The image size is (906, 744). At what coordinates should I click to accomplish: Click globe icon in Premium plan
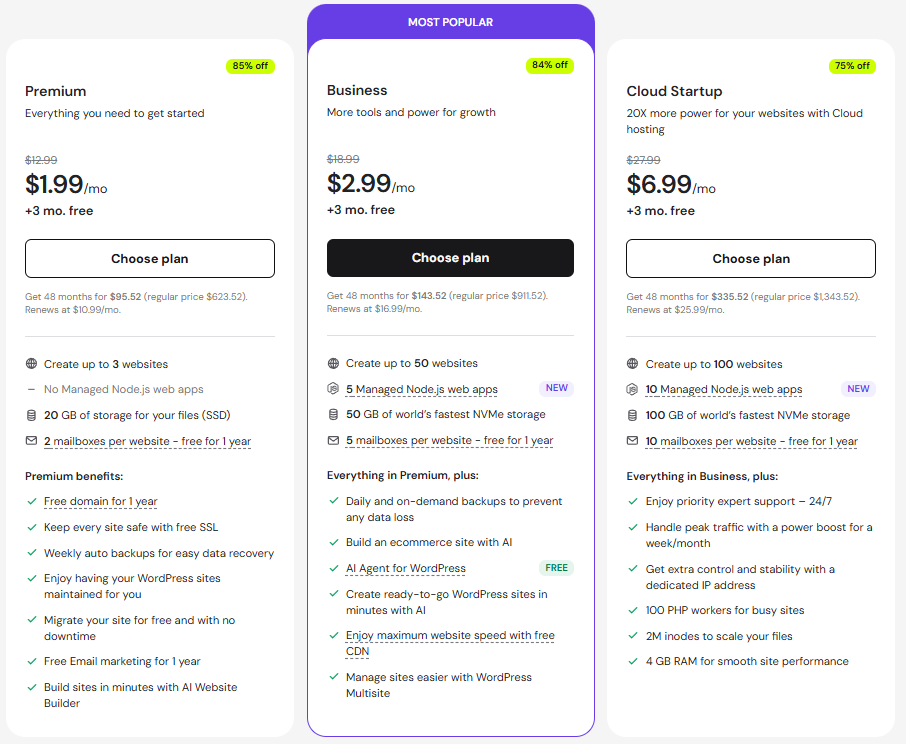(x=31, y=364)
